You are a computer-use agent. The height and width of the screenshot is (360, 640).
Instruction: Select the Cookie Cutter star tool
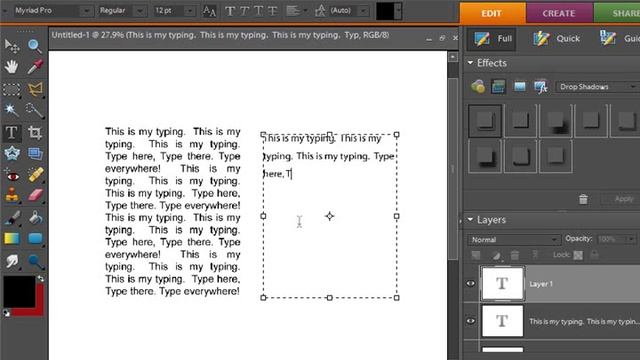pyautogui.click(x=11, y=153)
